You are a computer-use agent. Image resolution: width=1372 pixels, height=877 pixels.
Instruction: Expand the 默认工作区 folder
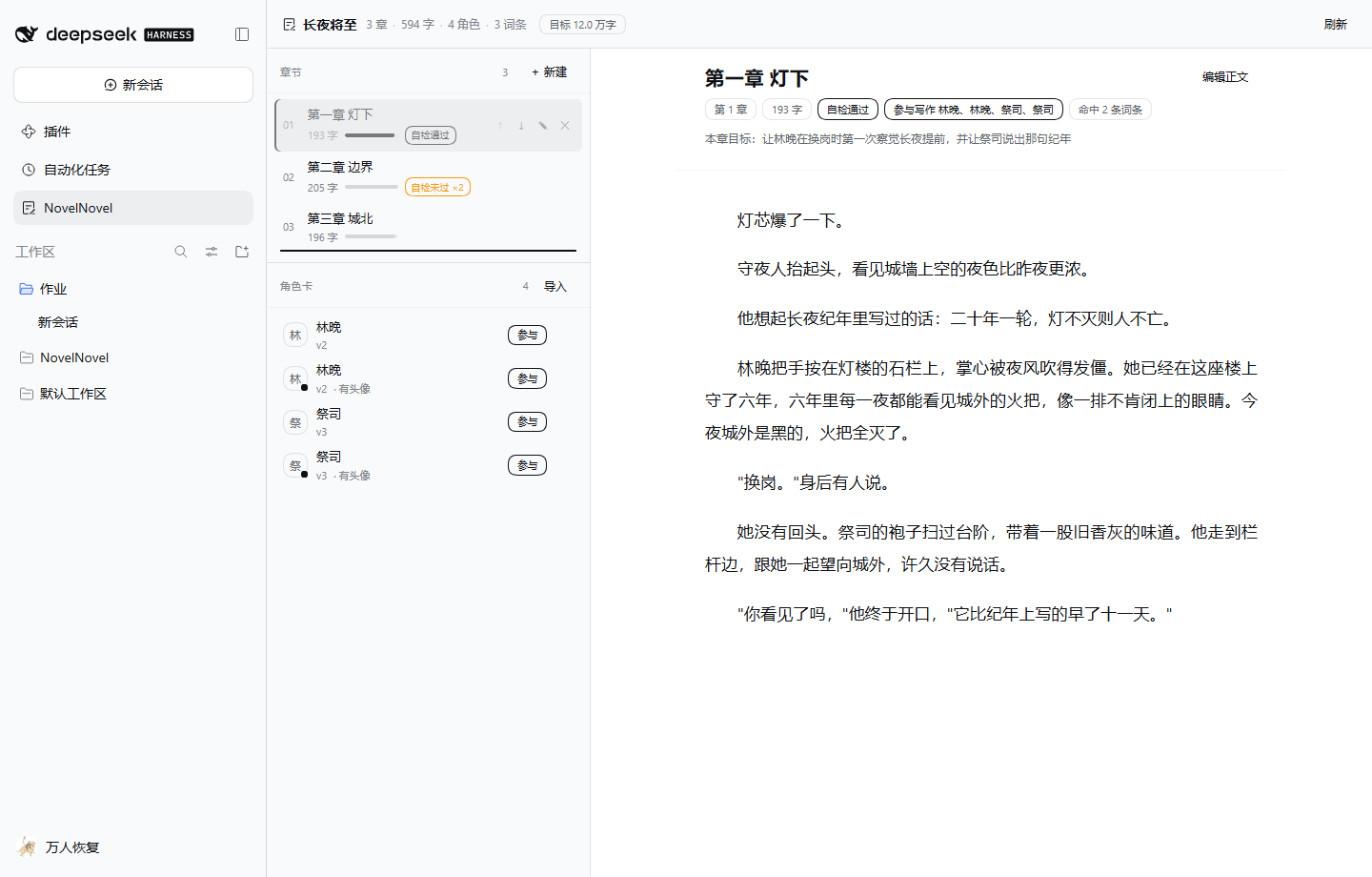tap(133, 394)
